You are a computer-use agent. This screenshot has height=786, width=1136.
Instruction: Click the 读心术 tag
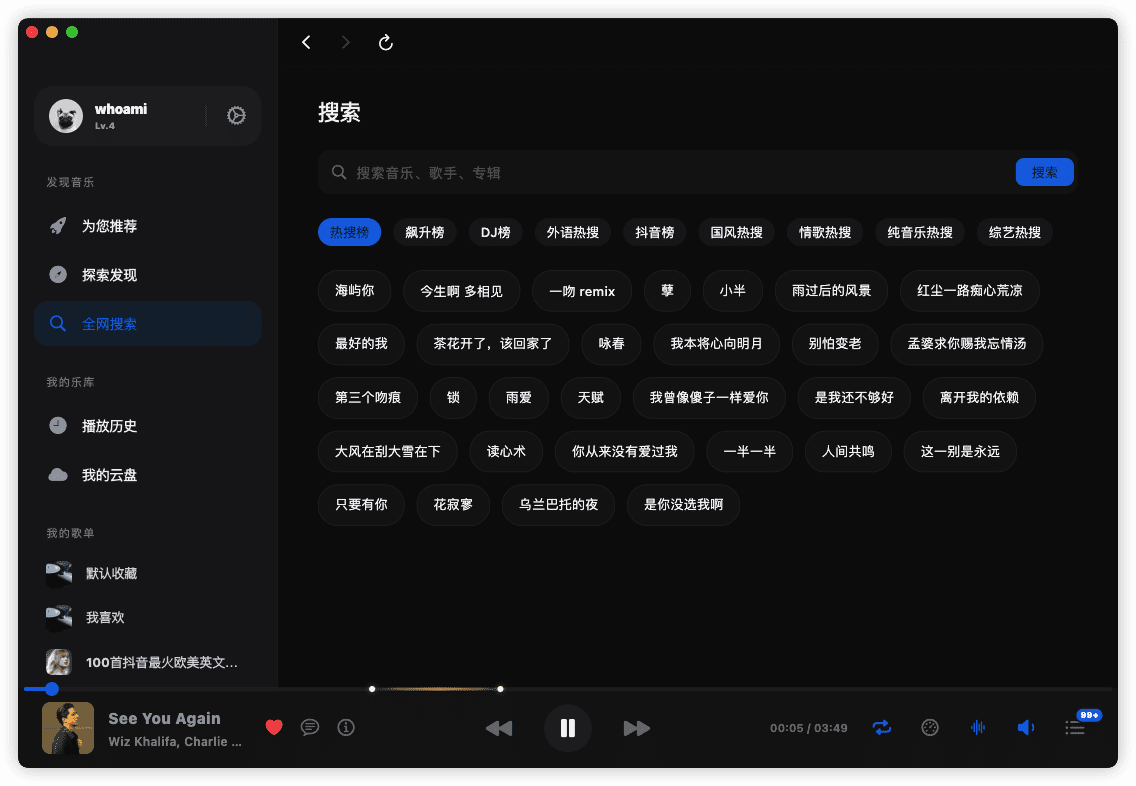click(506, 451)
